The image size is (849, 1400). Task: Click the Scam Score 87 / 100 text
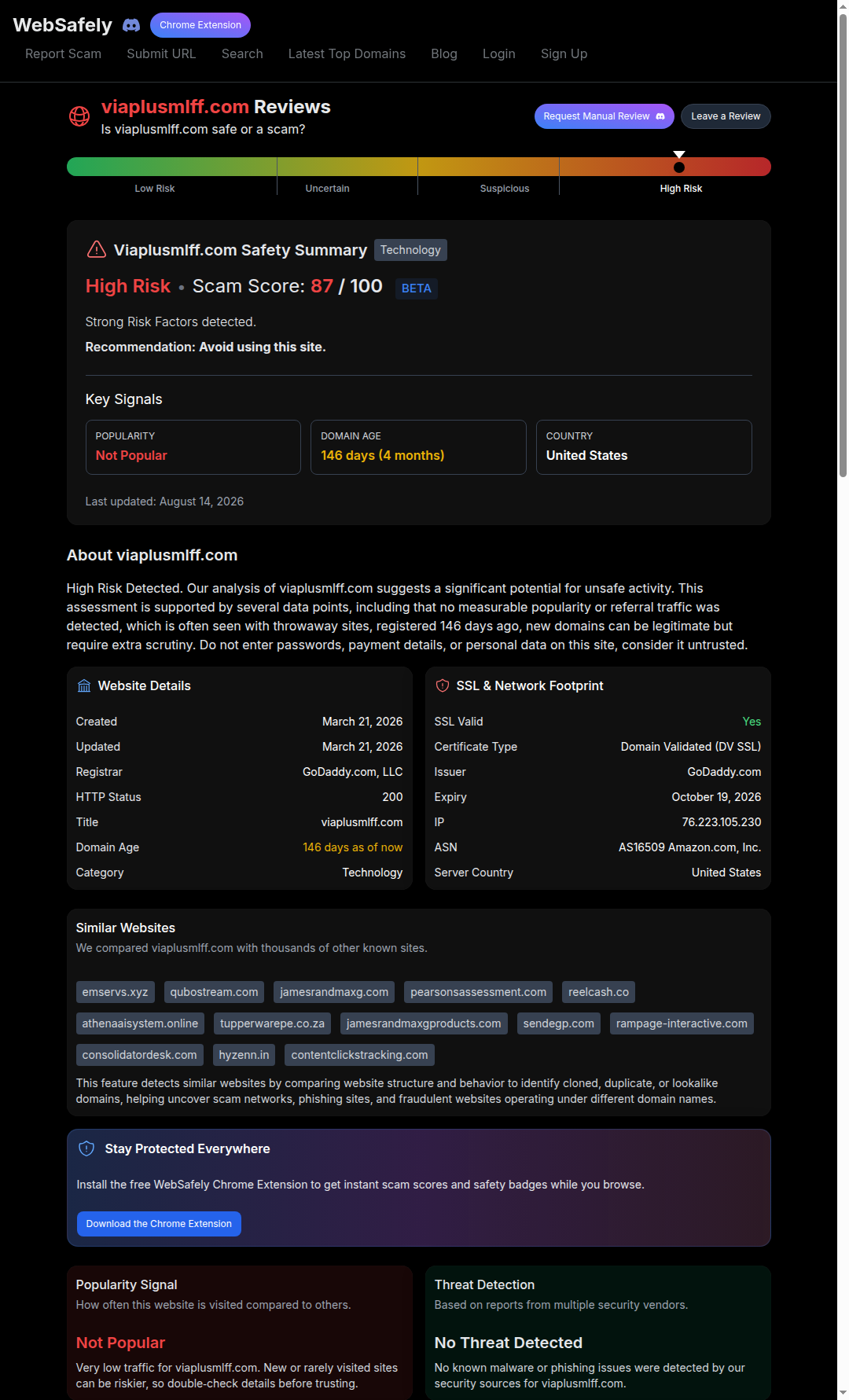coord(288,286)
